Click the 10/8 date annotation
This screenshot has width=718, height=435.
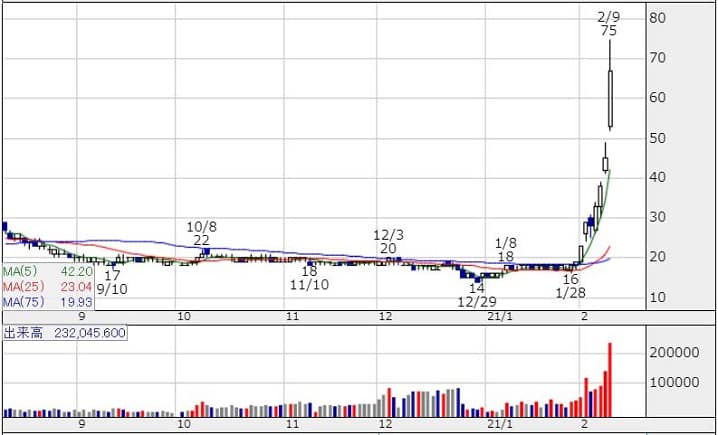(x=201, y=227)
